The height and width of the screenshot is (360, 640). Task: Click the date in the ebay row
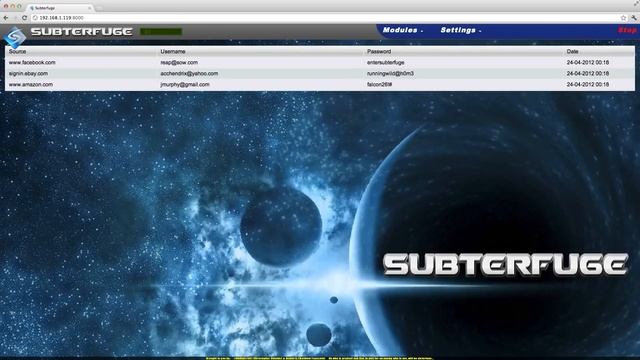tap(588, 73)
